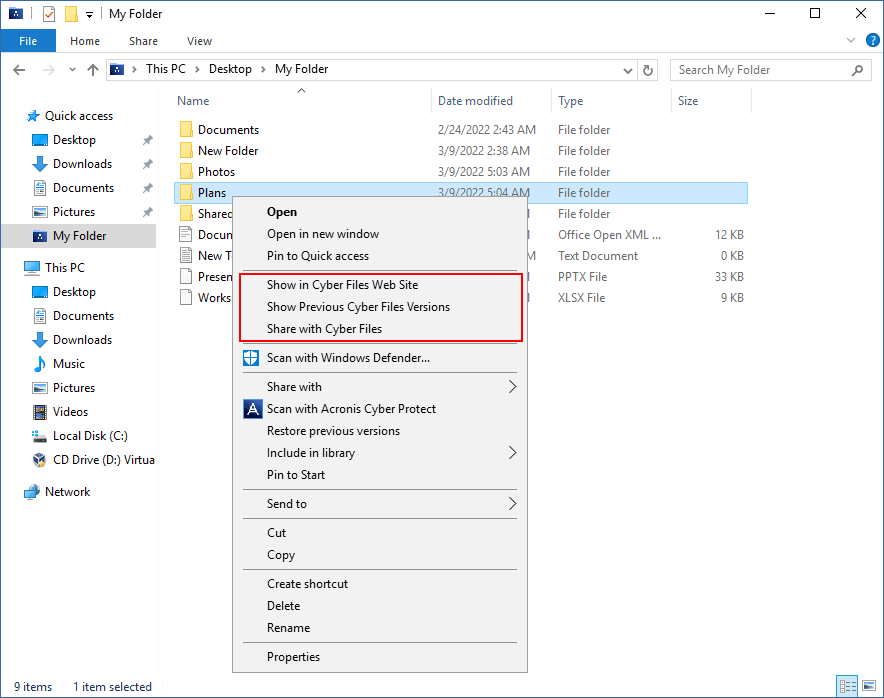Open the address bar history dropdown
Screen dimensions: 884x698
click(x=627, y=70)
